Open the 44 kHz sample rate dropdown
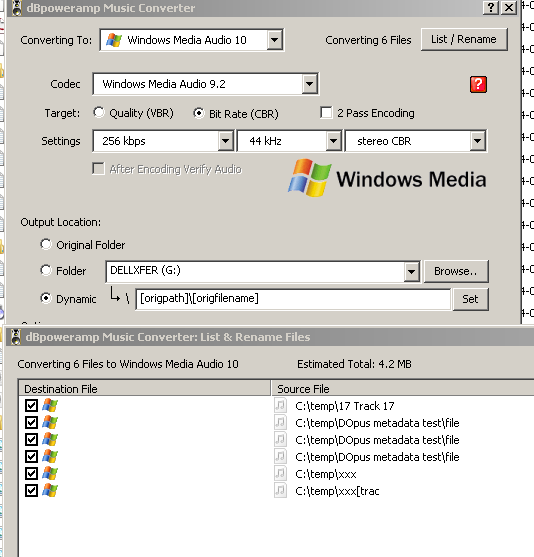The width and height of the screenshot is (534, 557). [333, 141]
